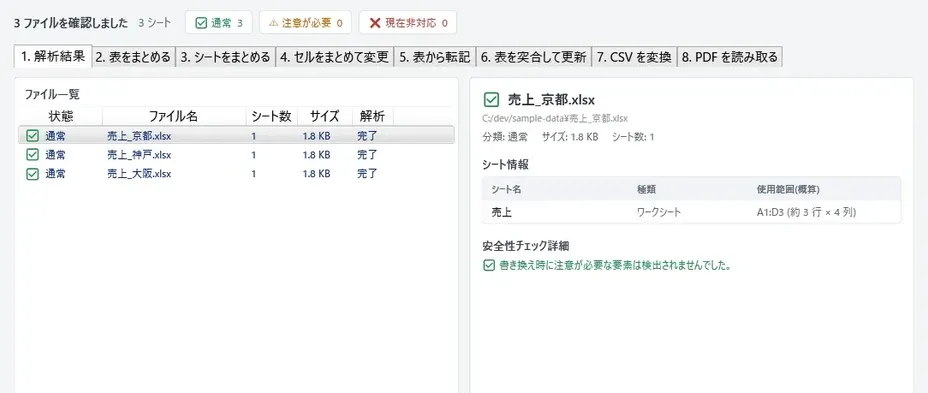This screenshot has height=393, width=928.
Task: Click the 売上_京都.xlsx heading in detail panel
Action: coord(551,99)
